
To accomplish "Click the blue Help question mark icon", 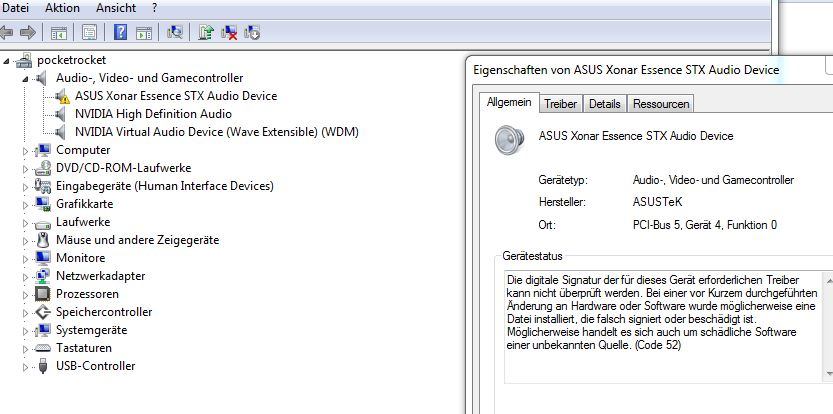I will pos(121,33).
